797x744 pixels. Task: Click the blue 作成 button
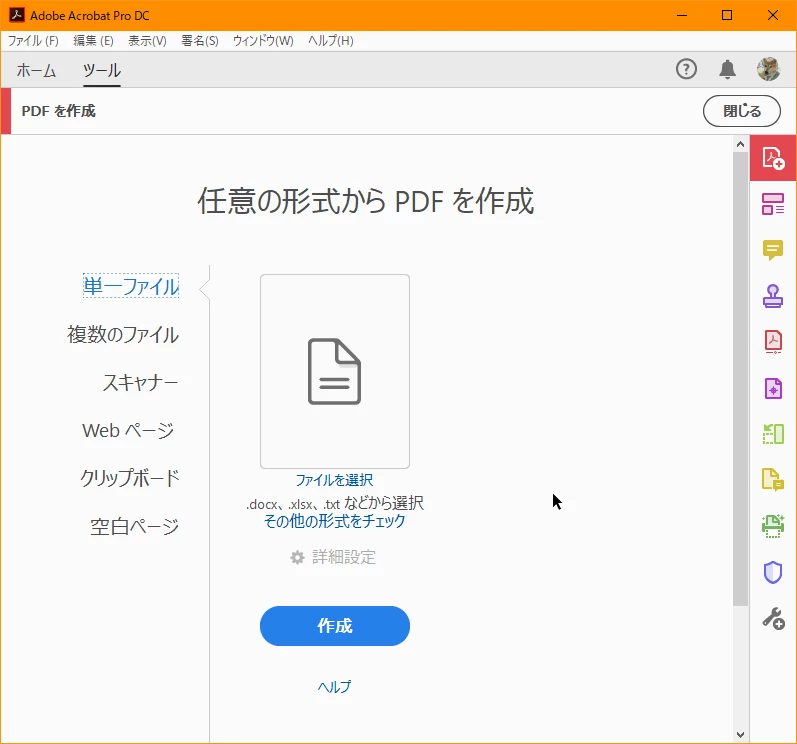pos(335,626)
